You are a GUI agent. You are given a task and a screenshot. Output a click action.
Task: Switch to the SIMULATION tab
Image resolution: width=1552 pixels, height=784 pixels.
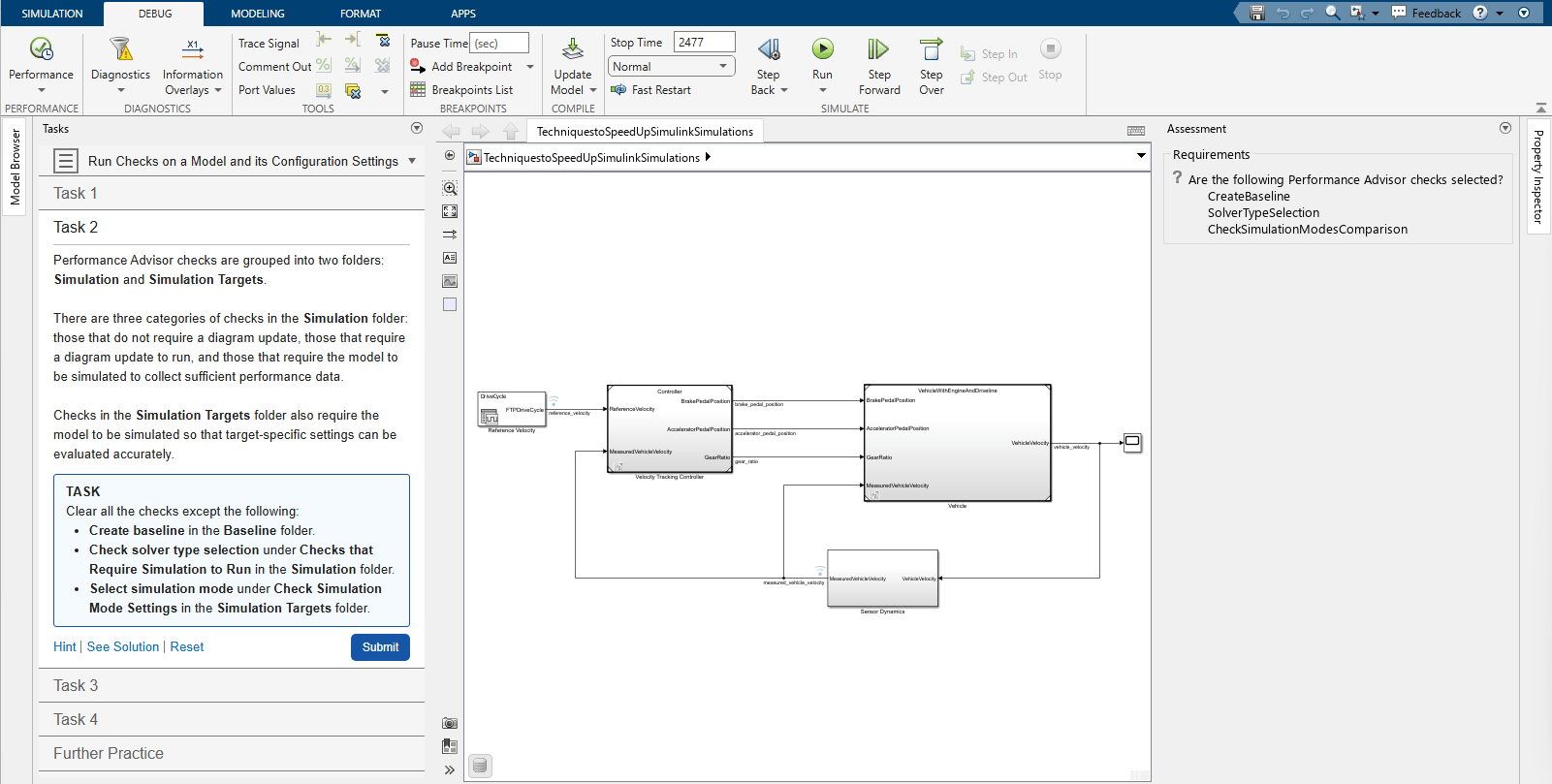coord(52,14)
